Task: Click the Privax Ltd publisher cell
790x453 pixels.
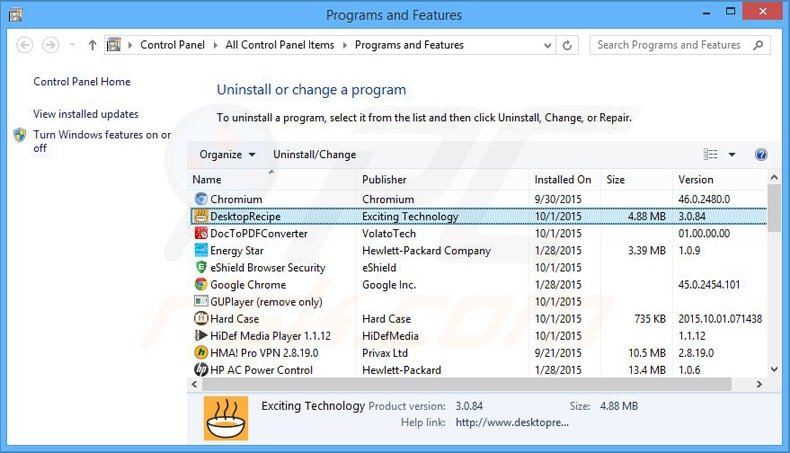Action: [385, 353]
